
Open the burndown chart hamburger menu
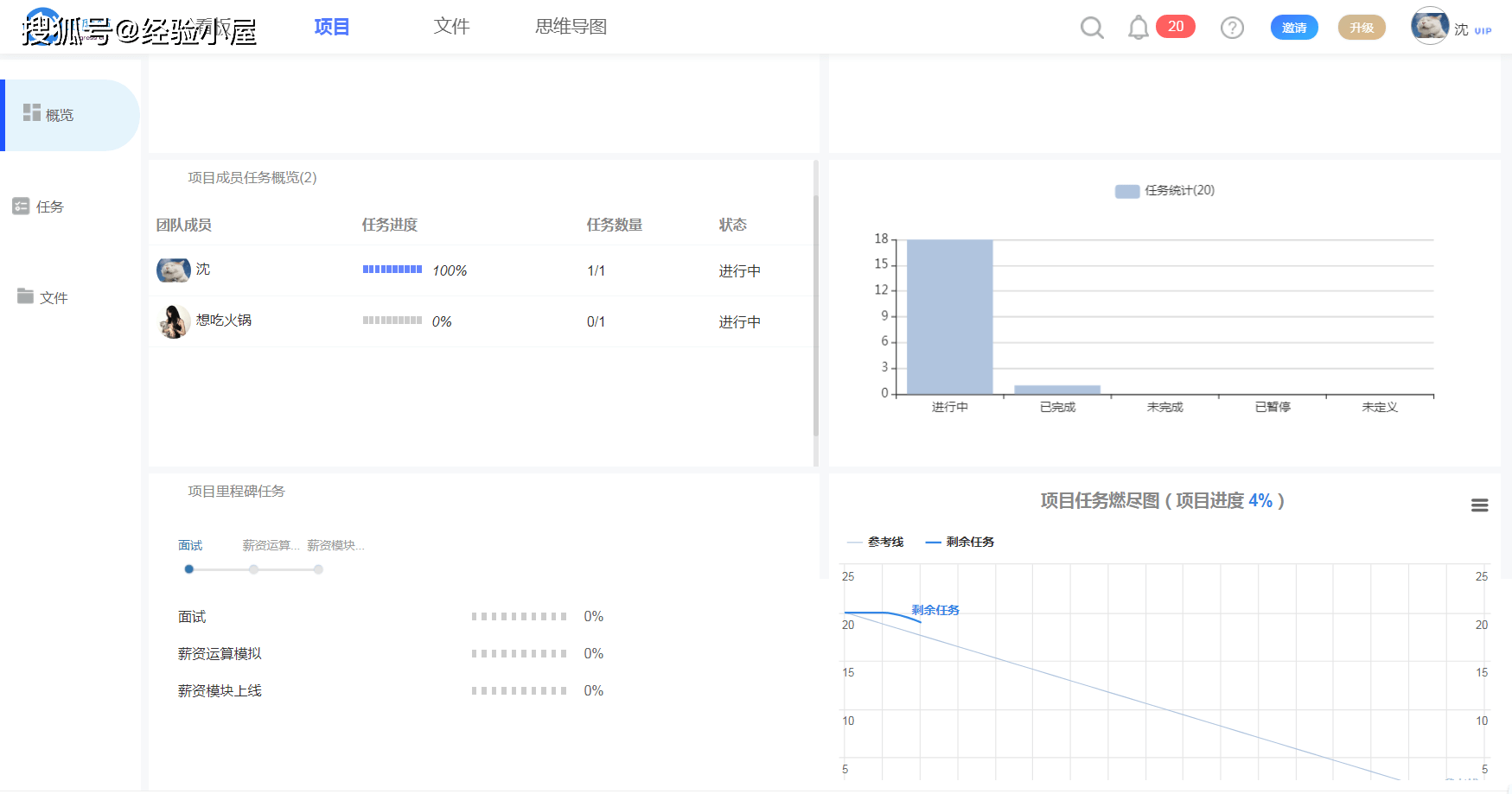coord(1479,505)
